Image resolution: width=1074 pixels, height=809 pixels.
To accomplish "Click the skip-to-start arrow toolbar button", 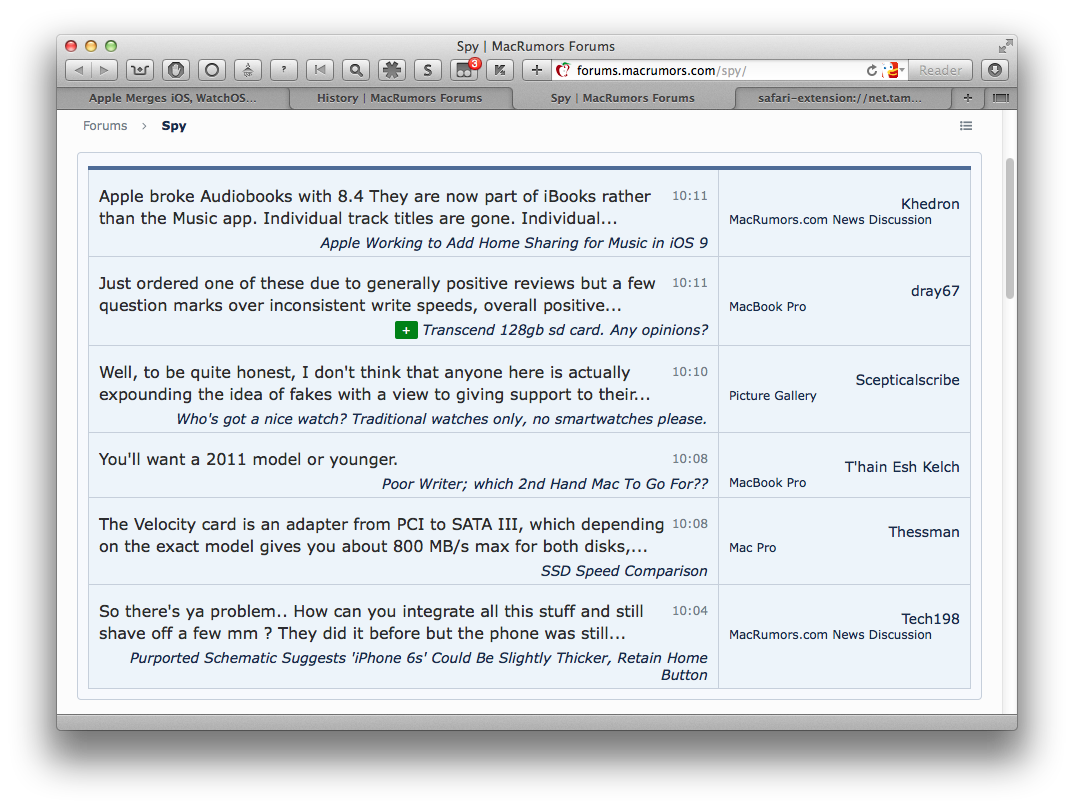I will [x=320, y=70].
